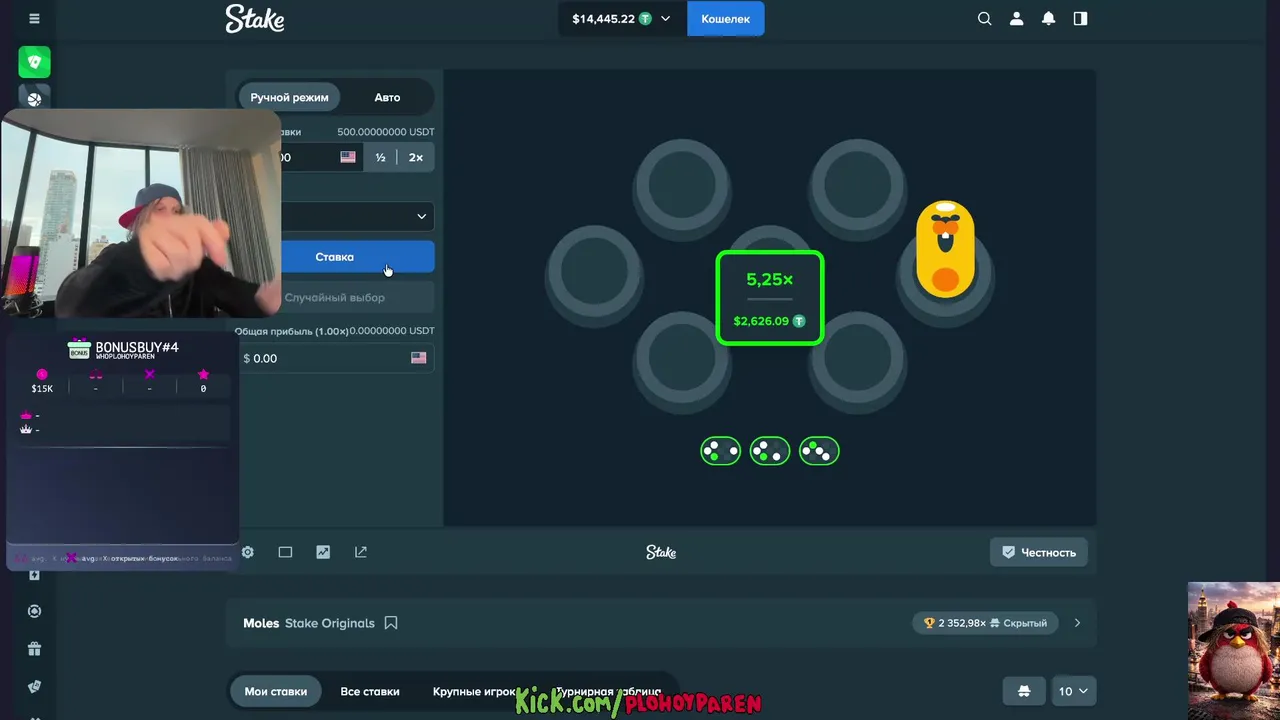Open the hamburger sidebar menu
This screenshot has width=1280, height=720.
click(x=34, y=19)
